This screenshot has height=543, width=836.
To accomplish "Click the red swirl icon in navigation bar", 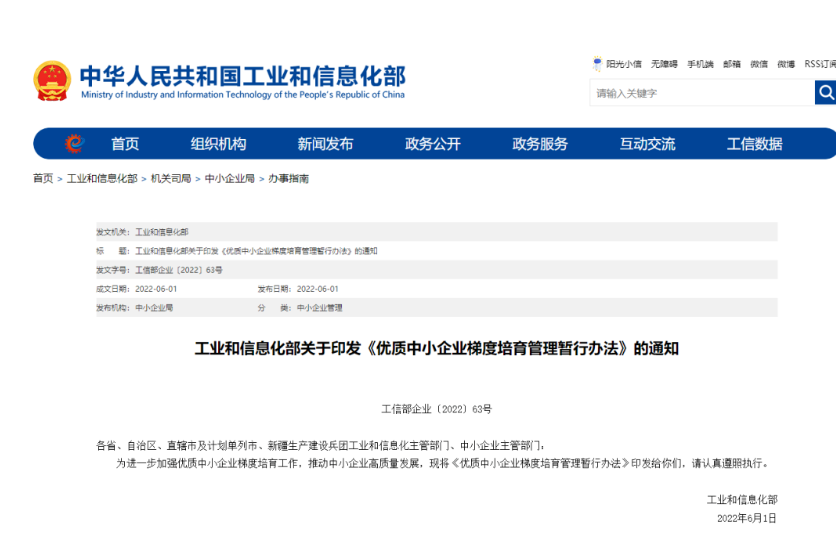I will pyautogui.click(x=74, y=144).
